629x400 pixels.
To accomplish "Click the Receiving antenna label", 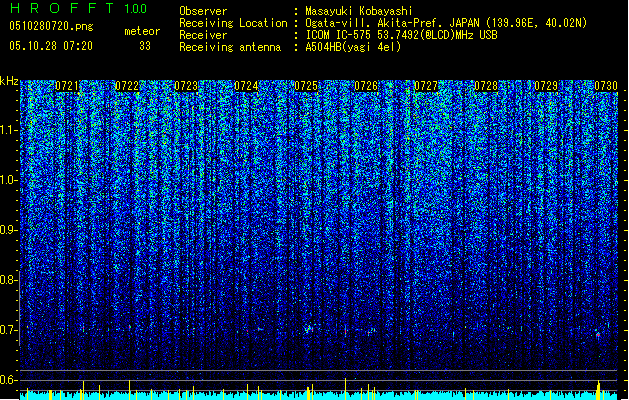I will tap(230, 47).
